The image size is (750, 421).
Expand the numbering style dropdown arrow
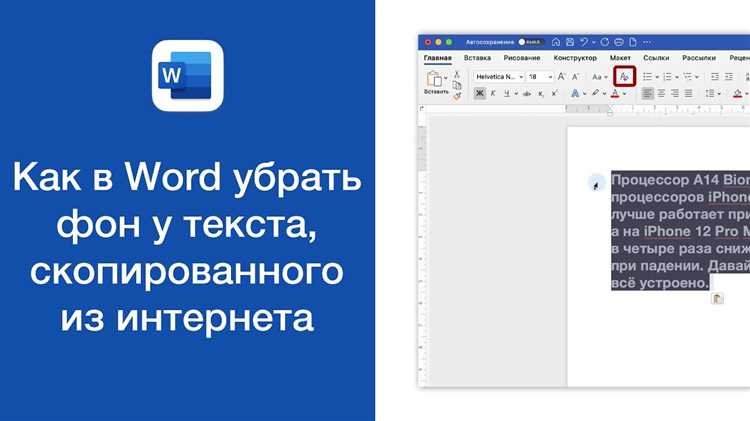tap(677, 77)
